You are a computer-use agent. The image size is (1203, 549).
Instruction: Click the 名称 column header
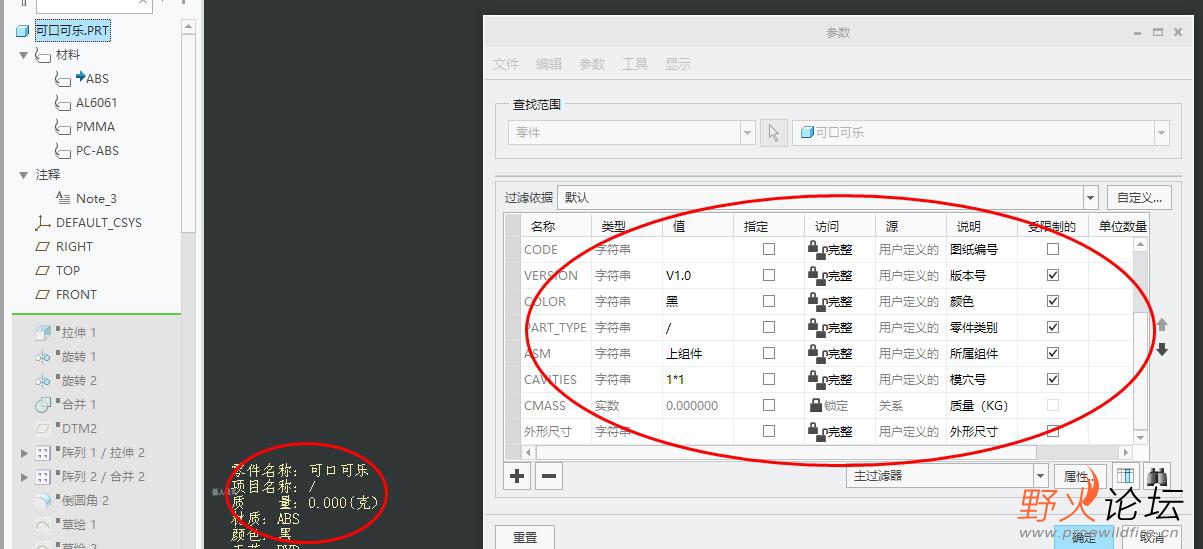coord(542,226)
